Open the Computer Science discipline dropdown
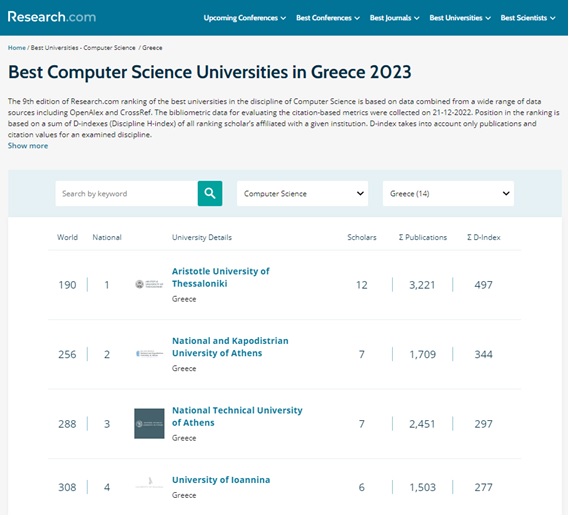569x518 pixels. click(302, 193)
